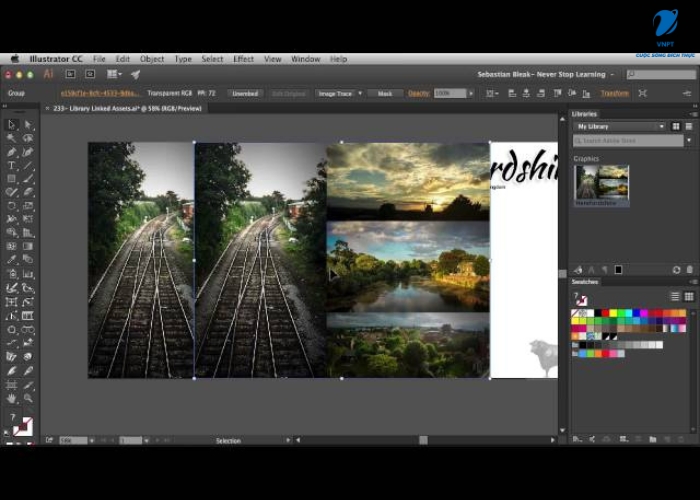The height and width of the screenshot is (500, 700).
Task: Click the Bridge icon in the app bar
Action: 71,74
